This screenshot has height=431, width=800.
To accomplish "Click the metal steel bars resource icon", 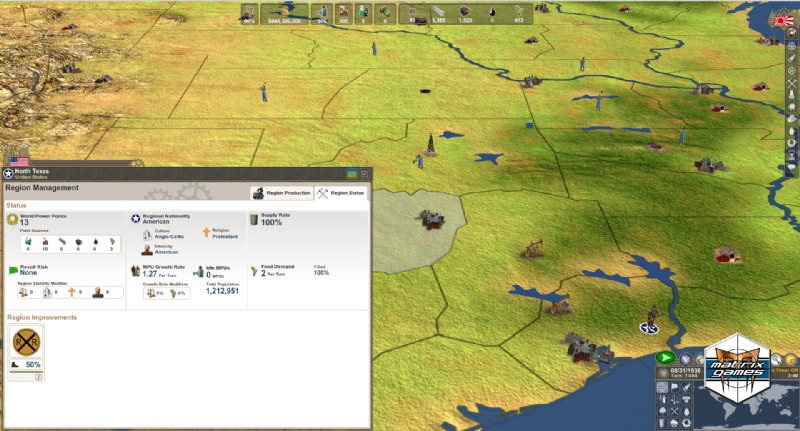I will click(x=439, y=11).
